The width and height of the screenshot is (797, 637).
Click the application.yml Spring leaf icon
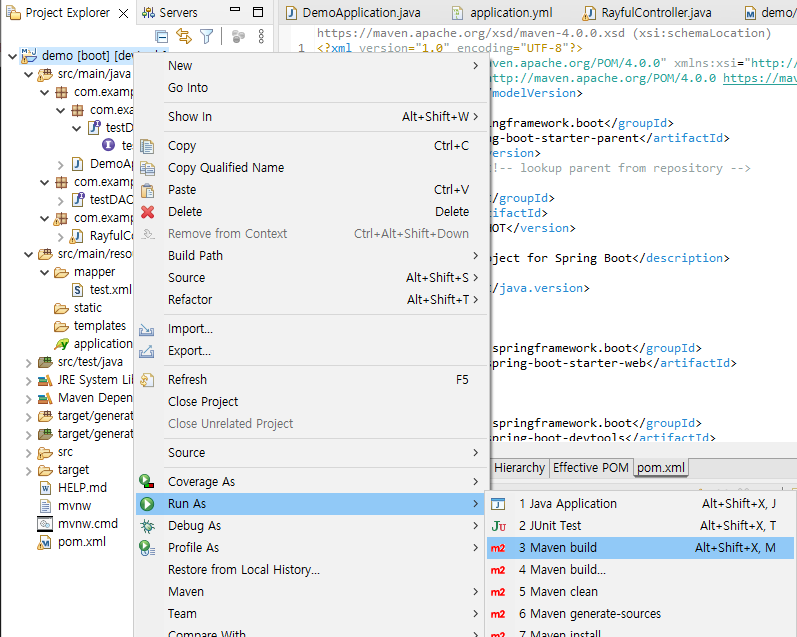click(x=62, y=344)
